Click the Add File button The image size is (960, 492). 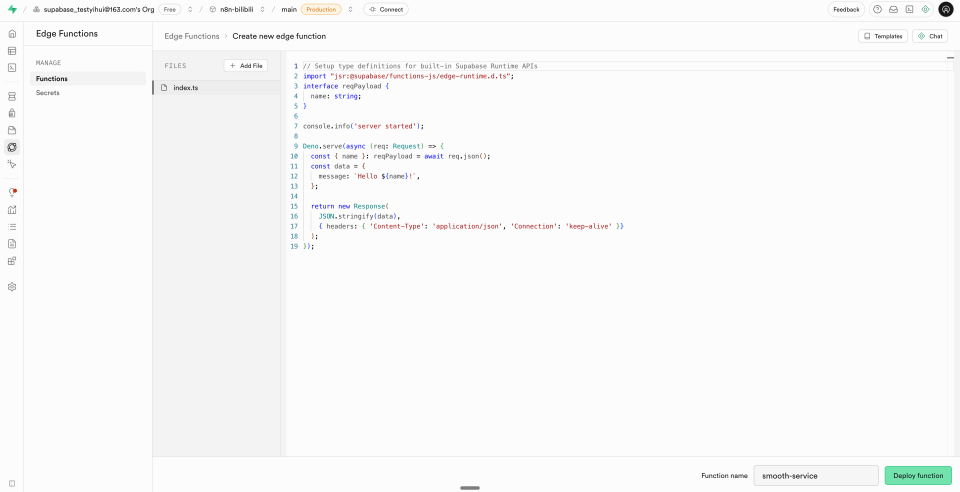(246, 66)
